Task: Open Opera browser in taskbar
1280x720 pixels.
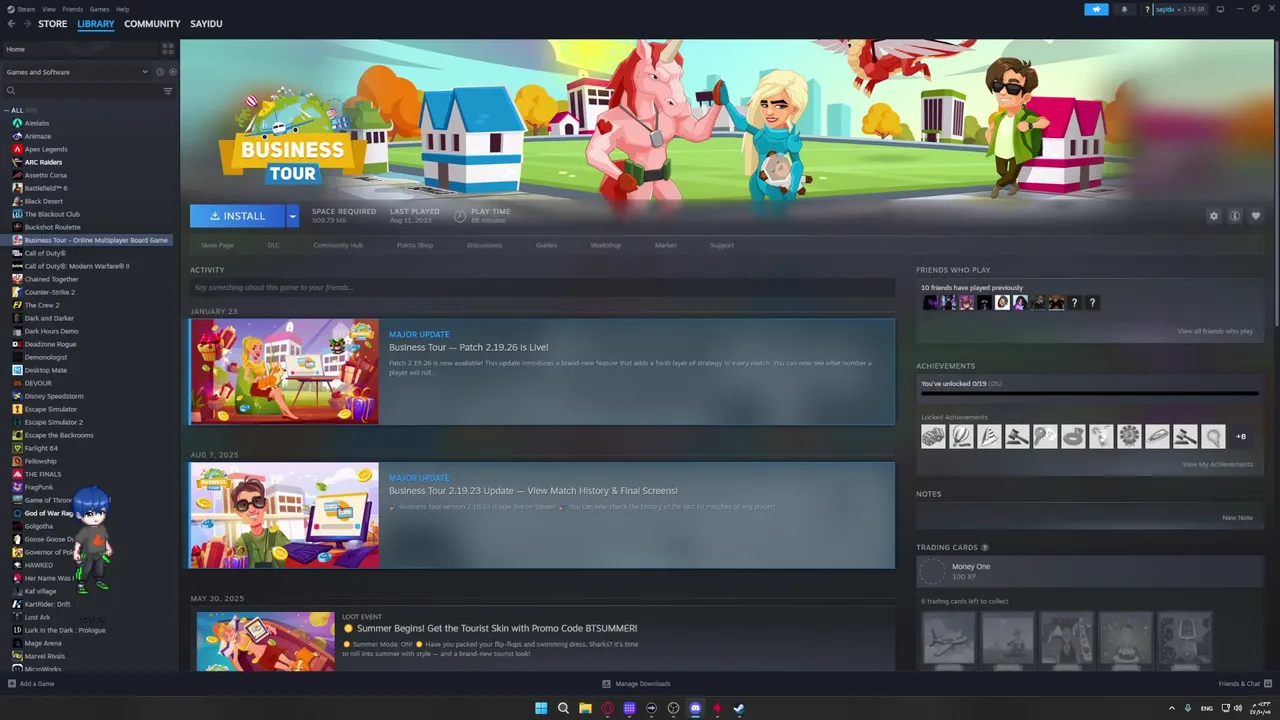Action: coord(607,708)
